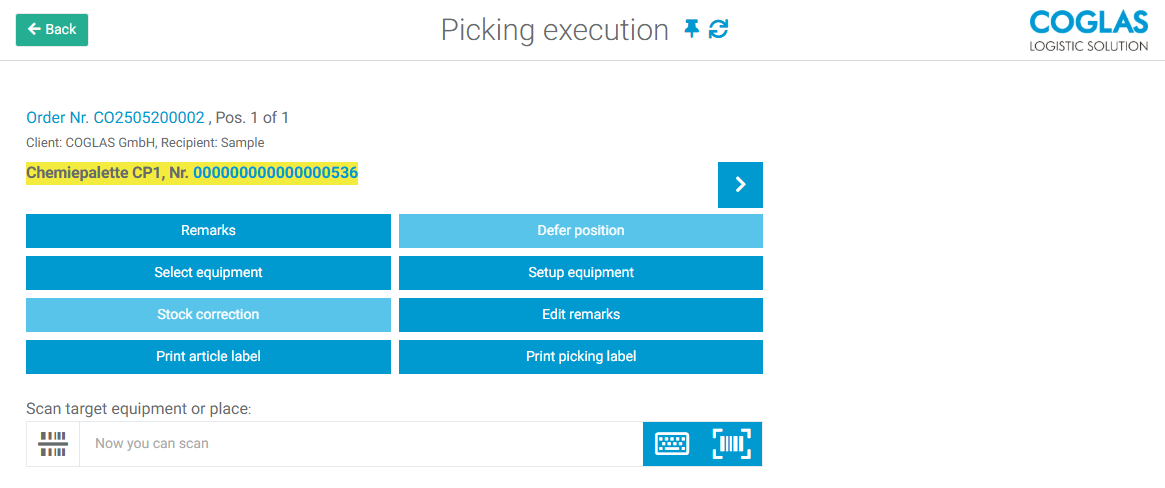
Task: Open Setup equipment
Action: (x=581, y=273)
